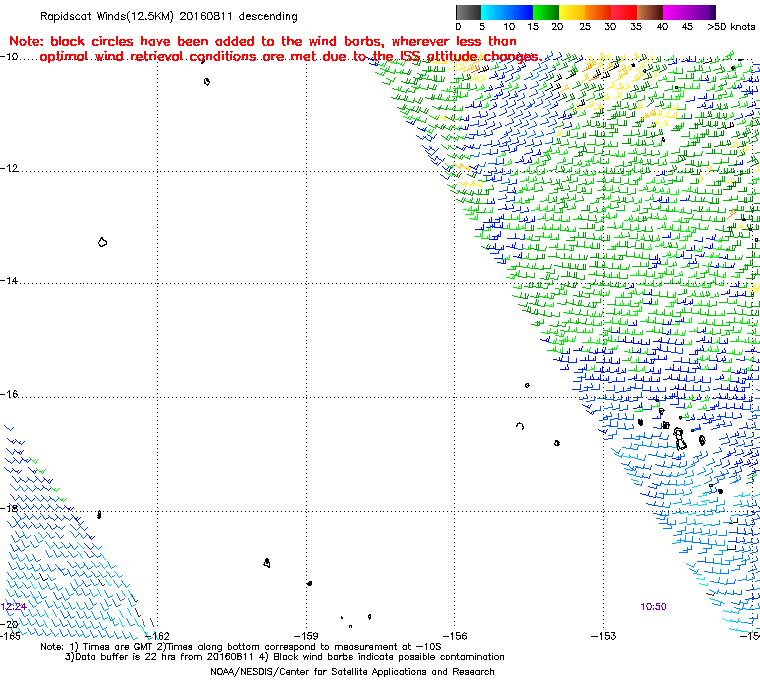Click the brown 35-40 knots legend segment

point(650,12)
